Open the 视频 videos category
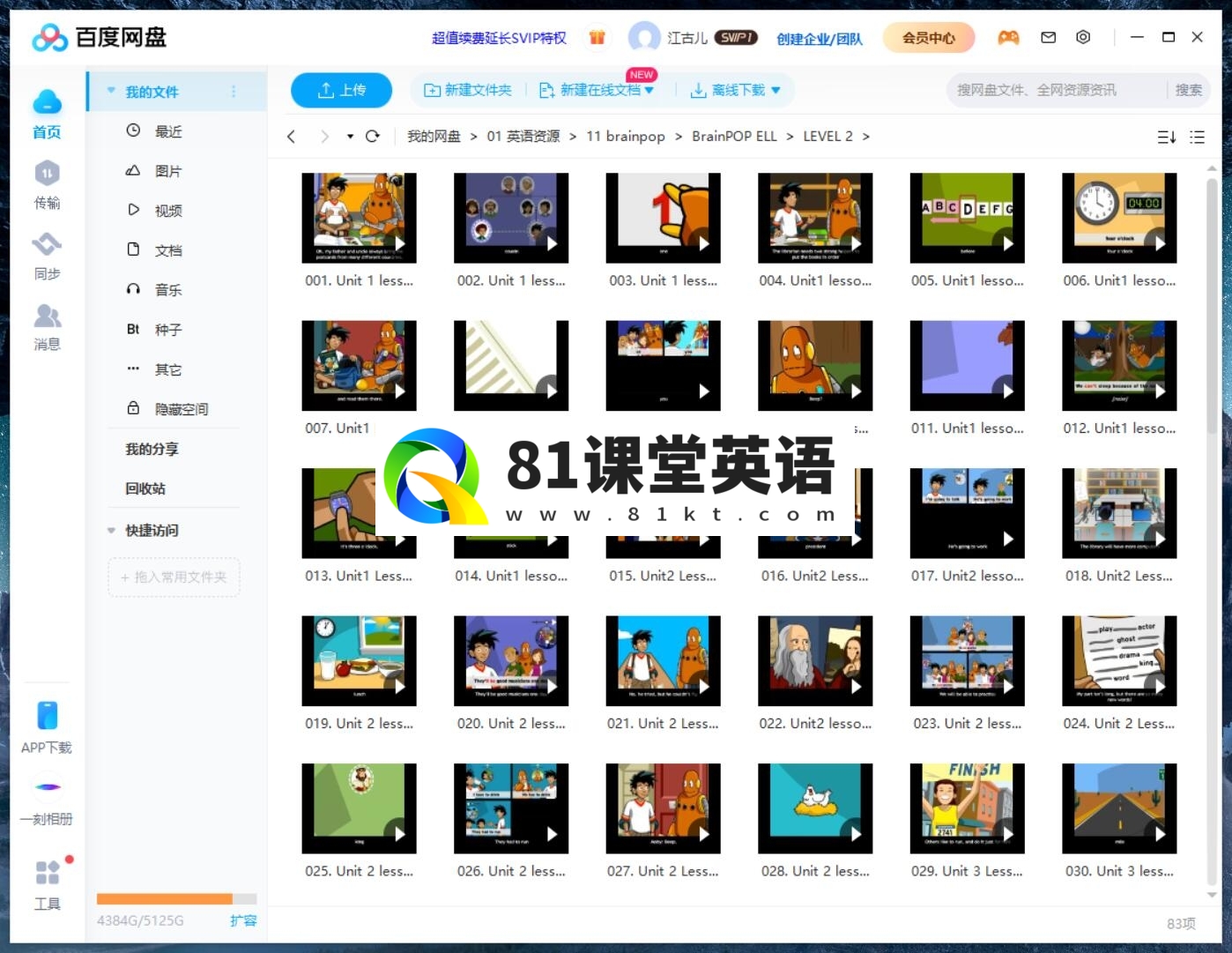This screenshot has width=1232, height=953. tap(167, 211)
